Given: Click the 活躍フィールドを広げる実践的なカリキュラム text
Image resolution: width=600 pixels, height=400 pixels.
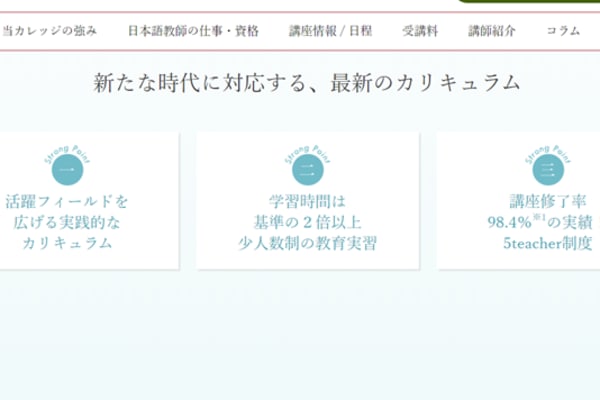Looking at the screenshot, I should [67, 222].
